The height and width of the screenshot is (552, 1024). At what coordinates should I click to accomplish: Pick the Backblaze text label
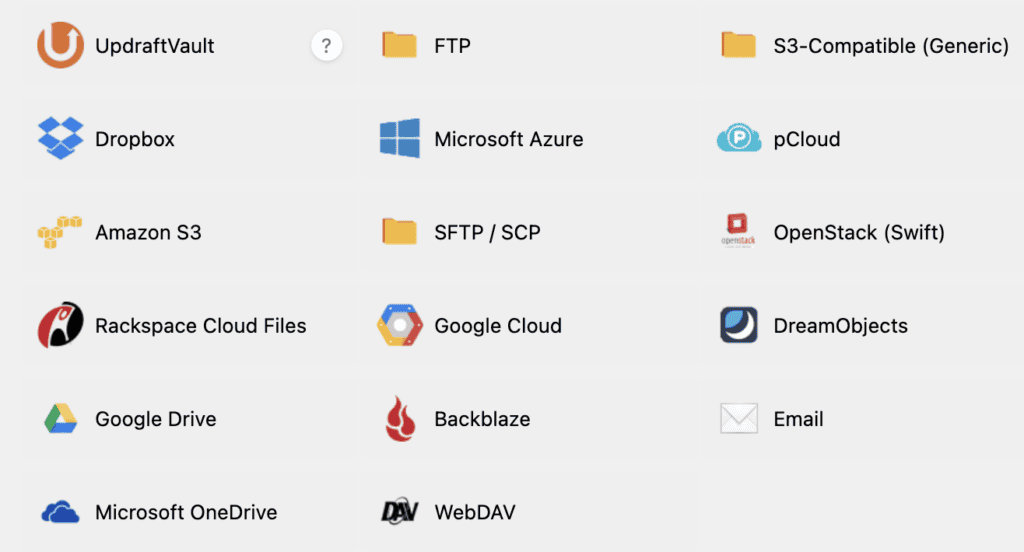[482, 419]
